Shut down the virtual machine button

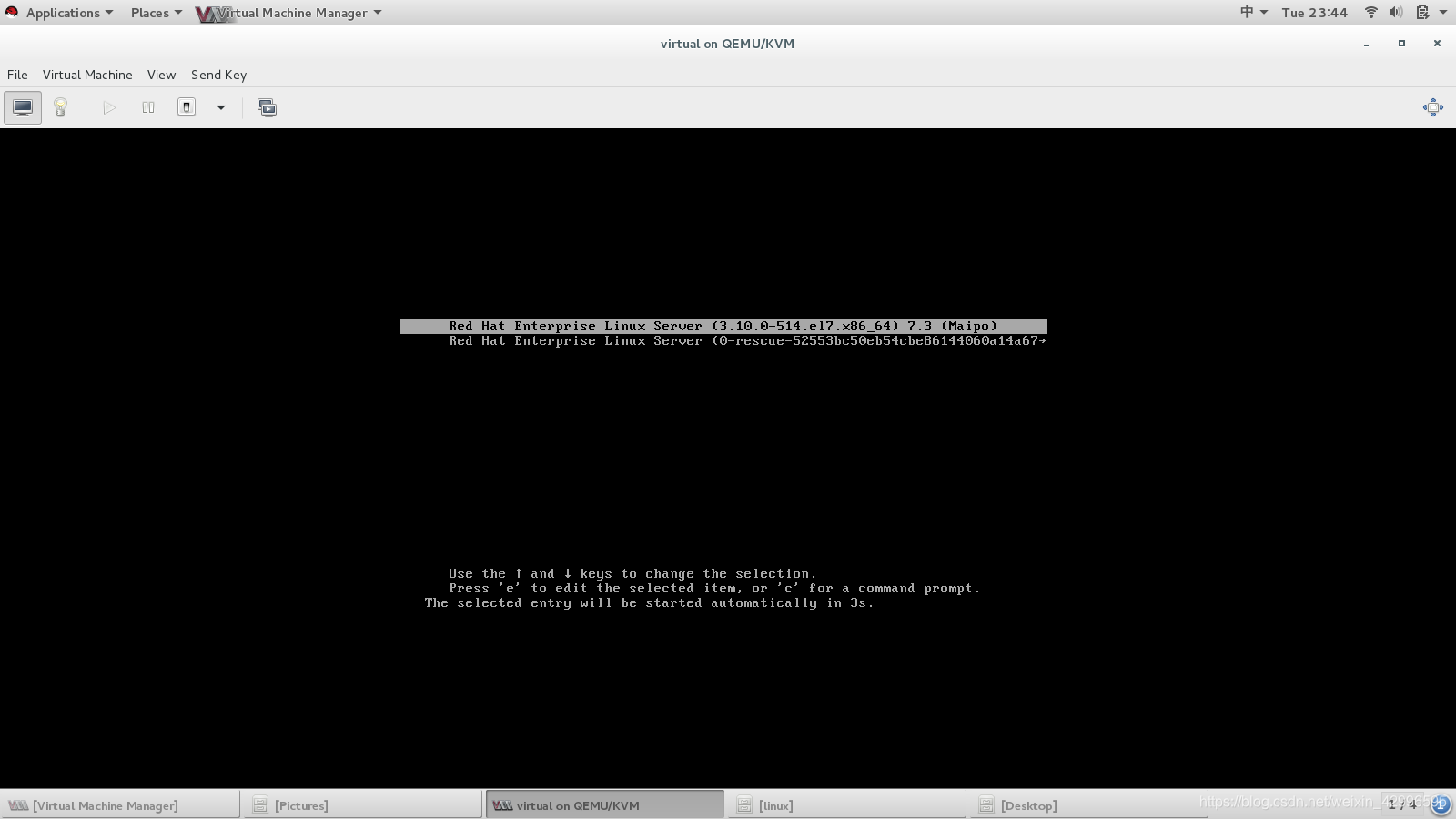coord(187,107)
